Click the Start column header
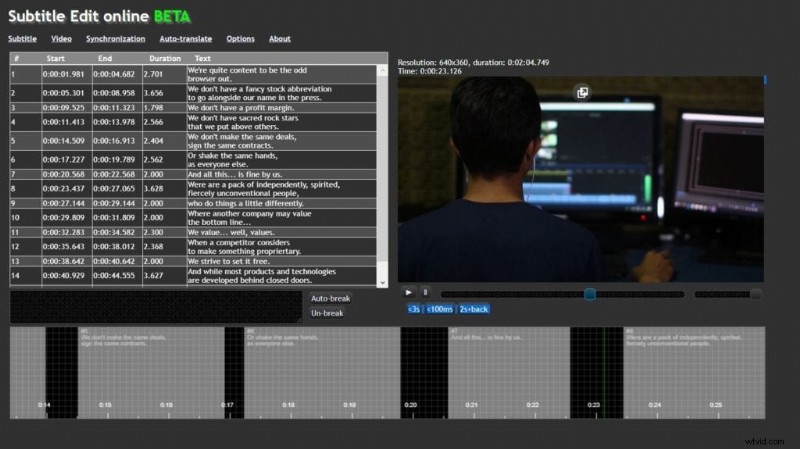800x449 pixels. (x=56, y=59)
